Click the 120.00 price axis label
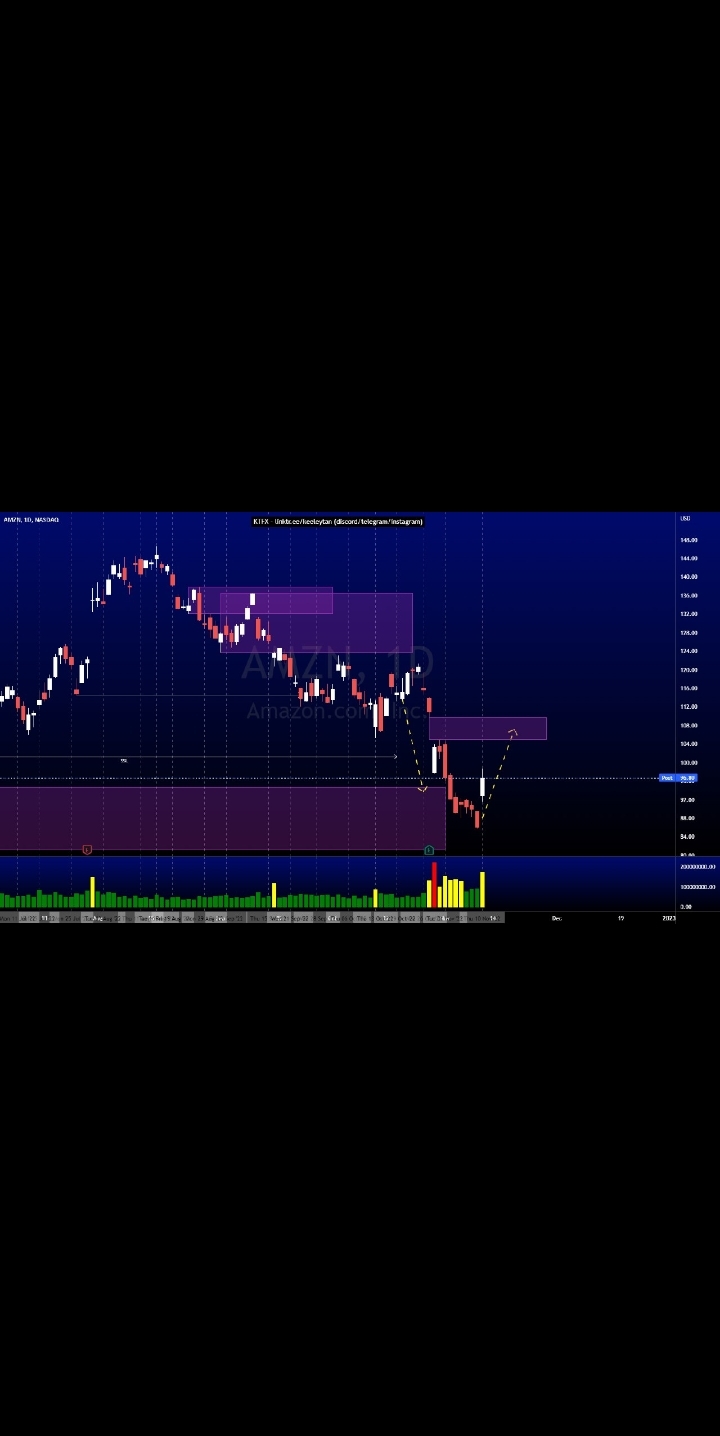The image size is (720, 1436). coord(688,670)
